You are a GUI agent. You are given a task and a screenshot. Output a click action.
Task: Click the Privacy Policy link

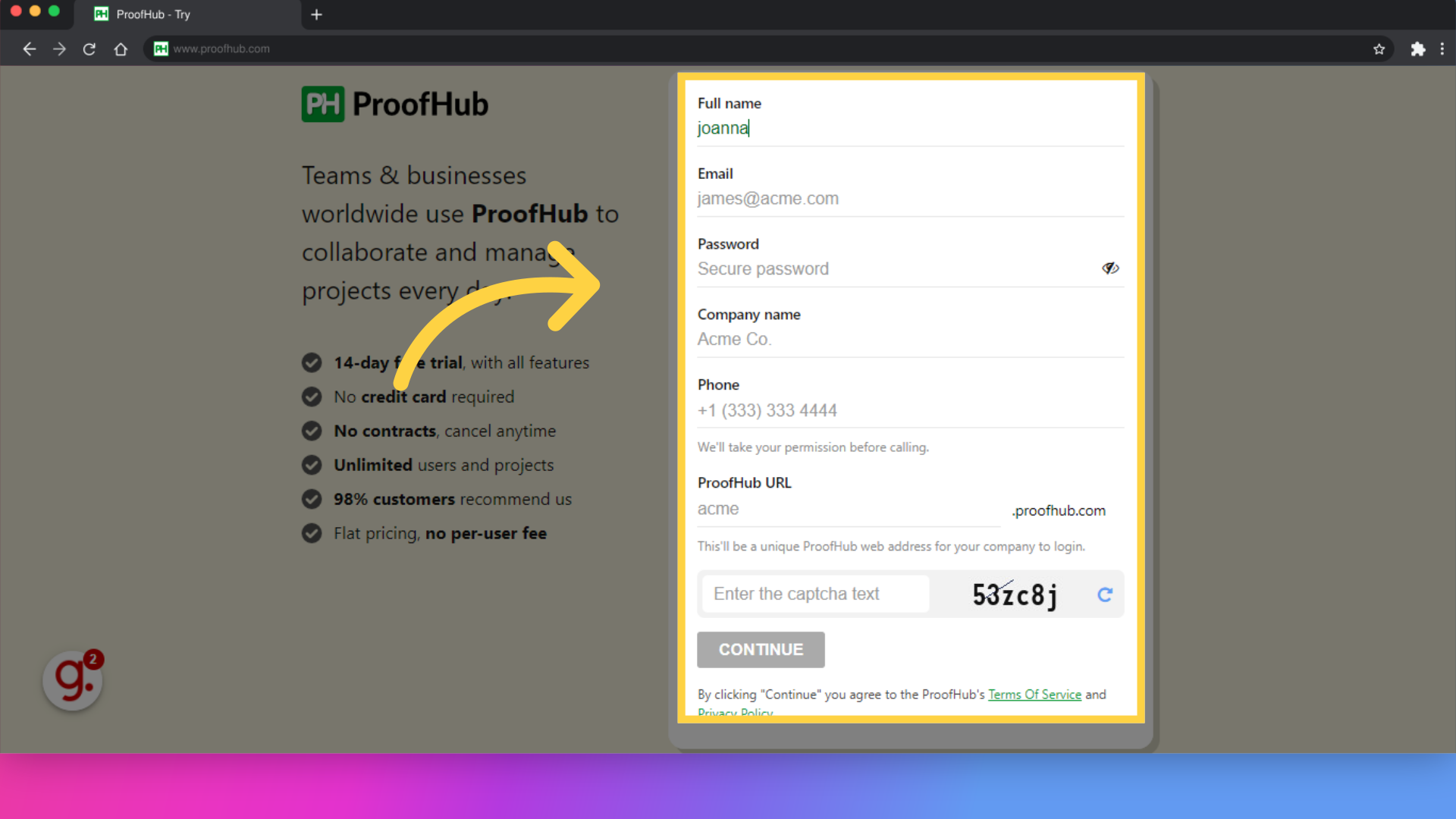736,711
